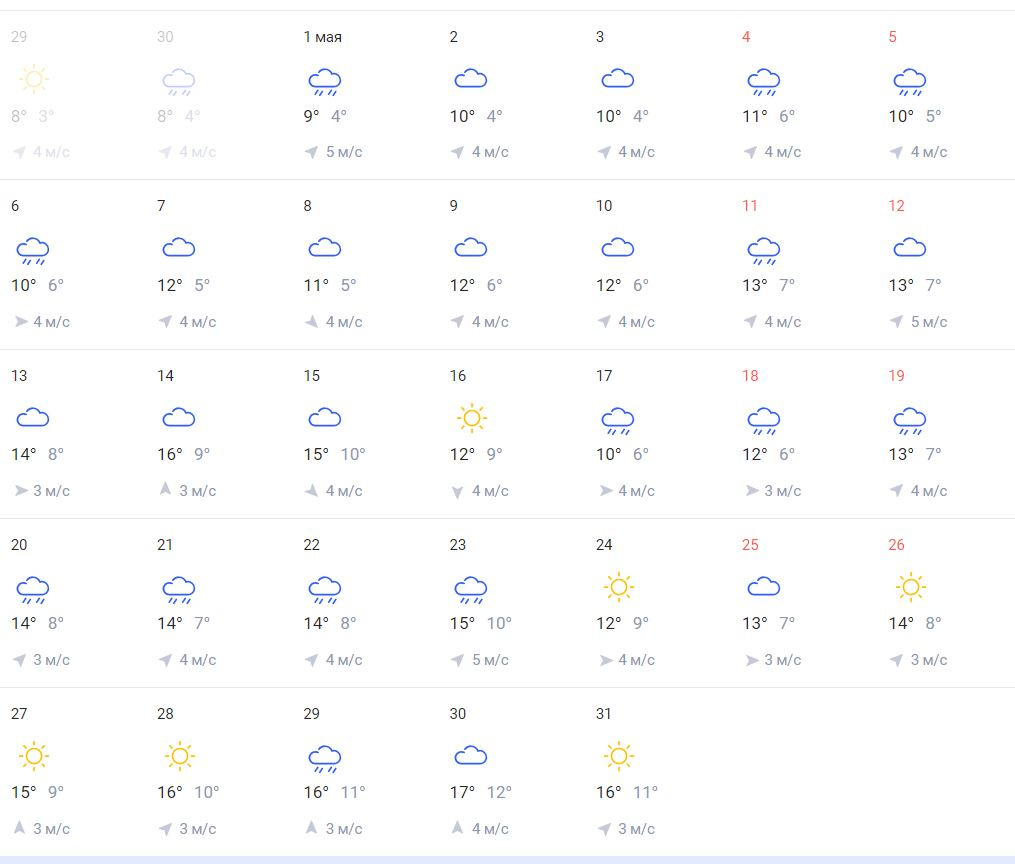This screenshot has width=1015, height=864.
Task: Click the 17° temperature on day 30
Action: coord(462,792)
